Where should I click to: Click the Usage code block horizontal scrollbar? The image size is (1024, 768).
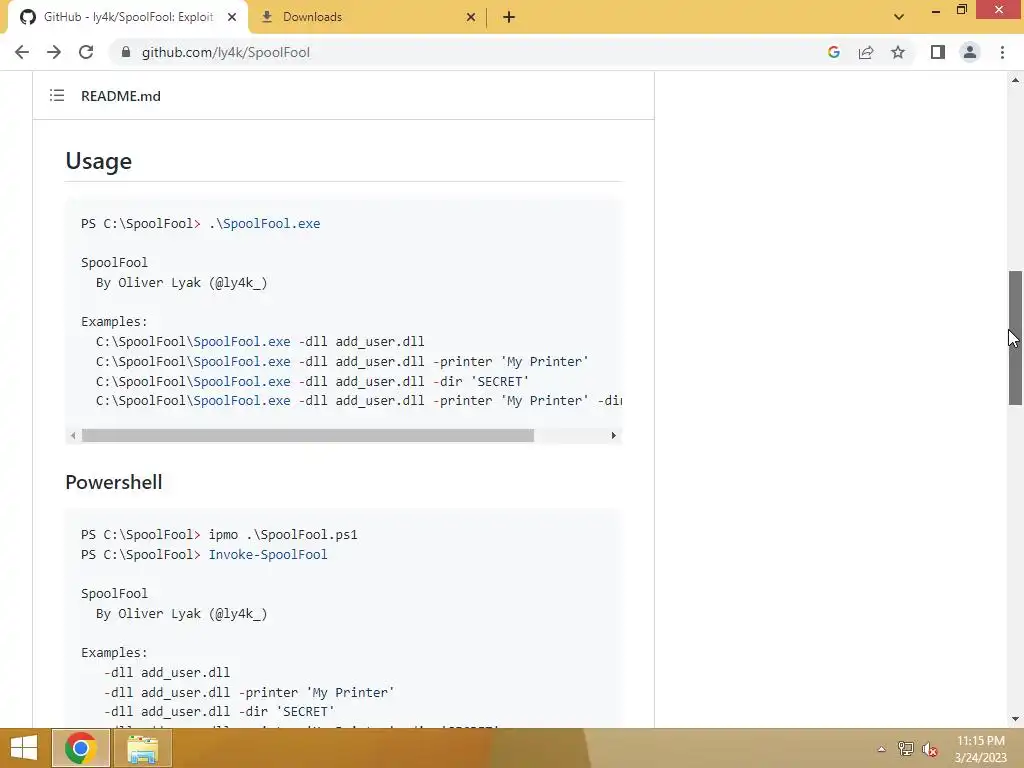(308, 436)
